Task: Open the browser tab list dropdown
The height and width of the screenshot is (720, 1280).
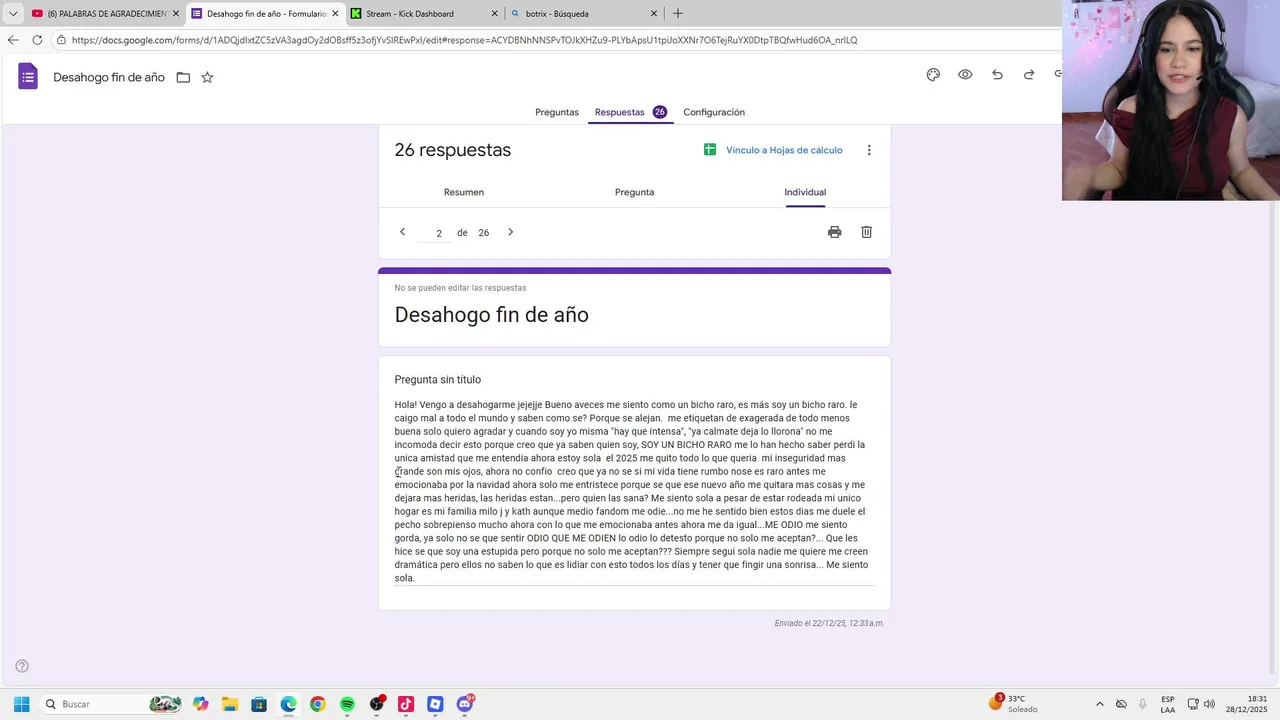Action: pyautogui.click(x=13, y=14)
